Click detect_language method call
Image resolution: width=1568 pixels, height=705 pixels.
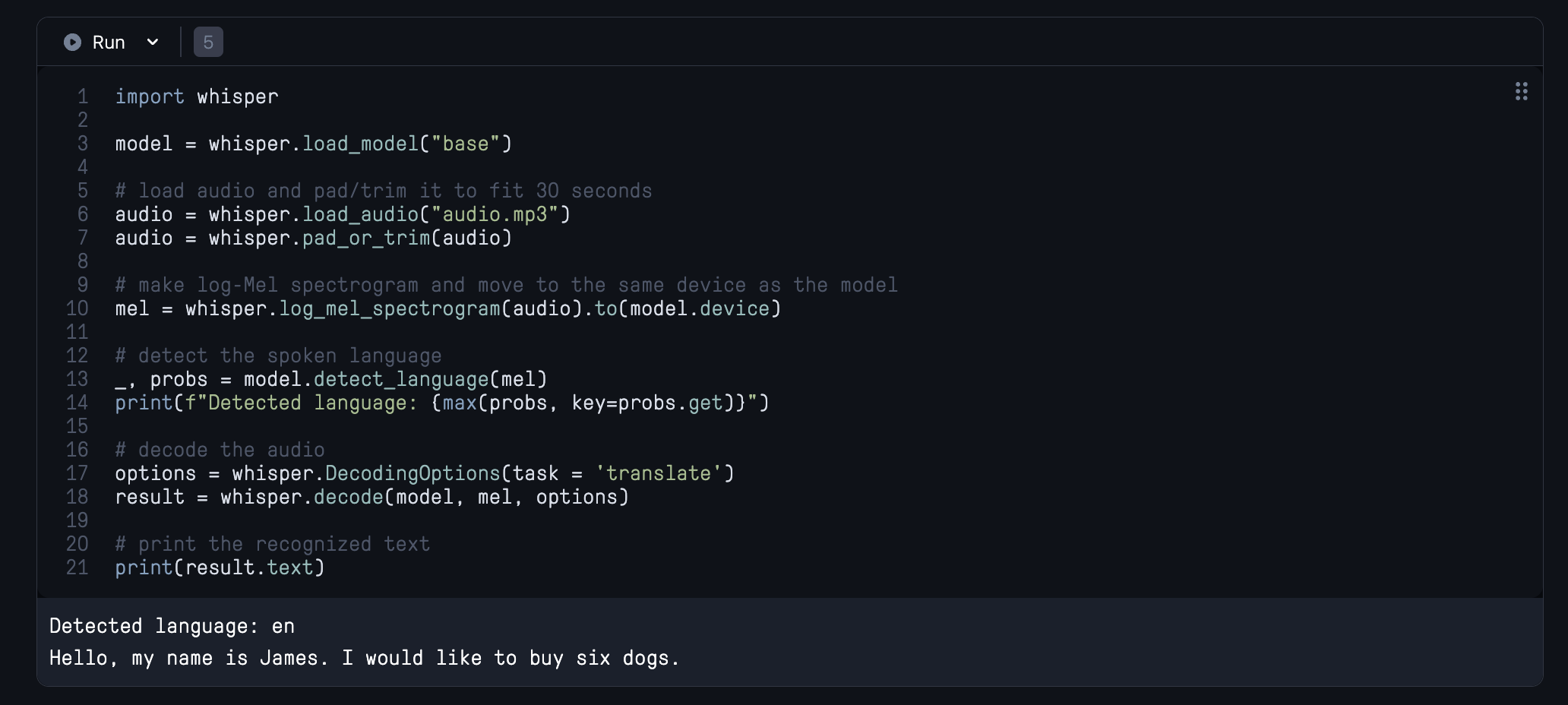pyautogui.click(x=401, y=379)
